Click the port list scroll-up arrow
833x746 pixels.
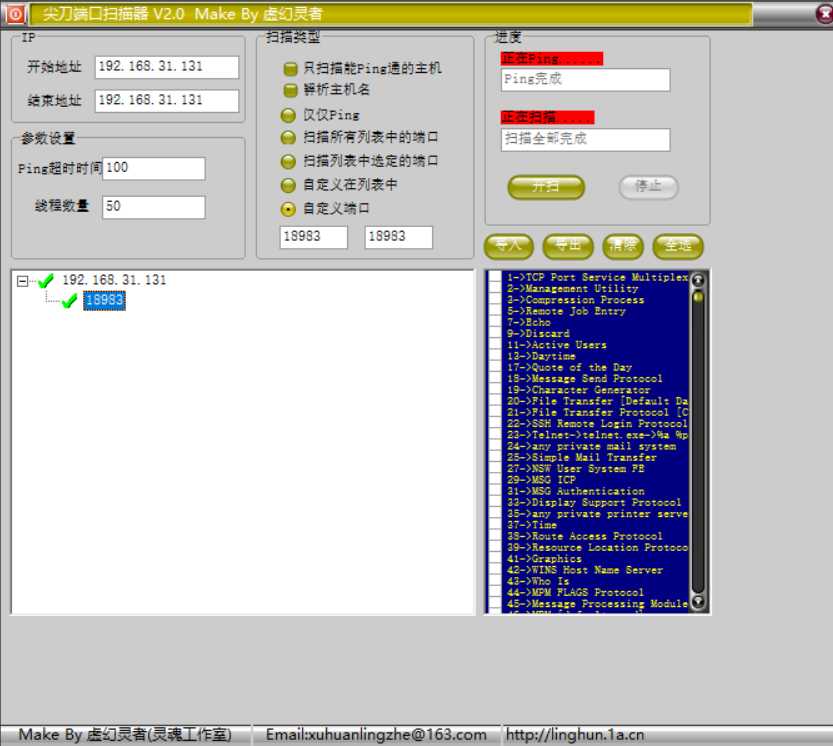click(698, 279)
